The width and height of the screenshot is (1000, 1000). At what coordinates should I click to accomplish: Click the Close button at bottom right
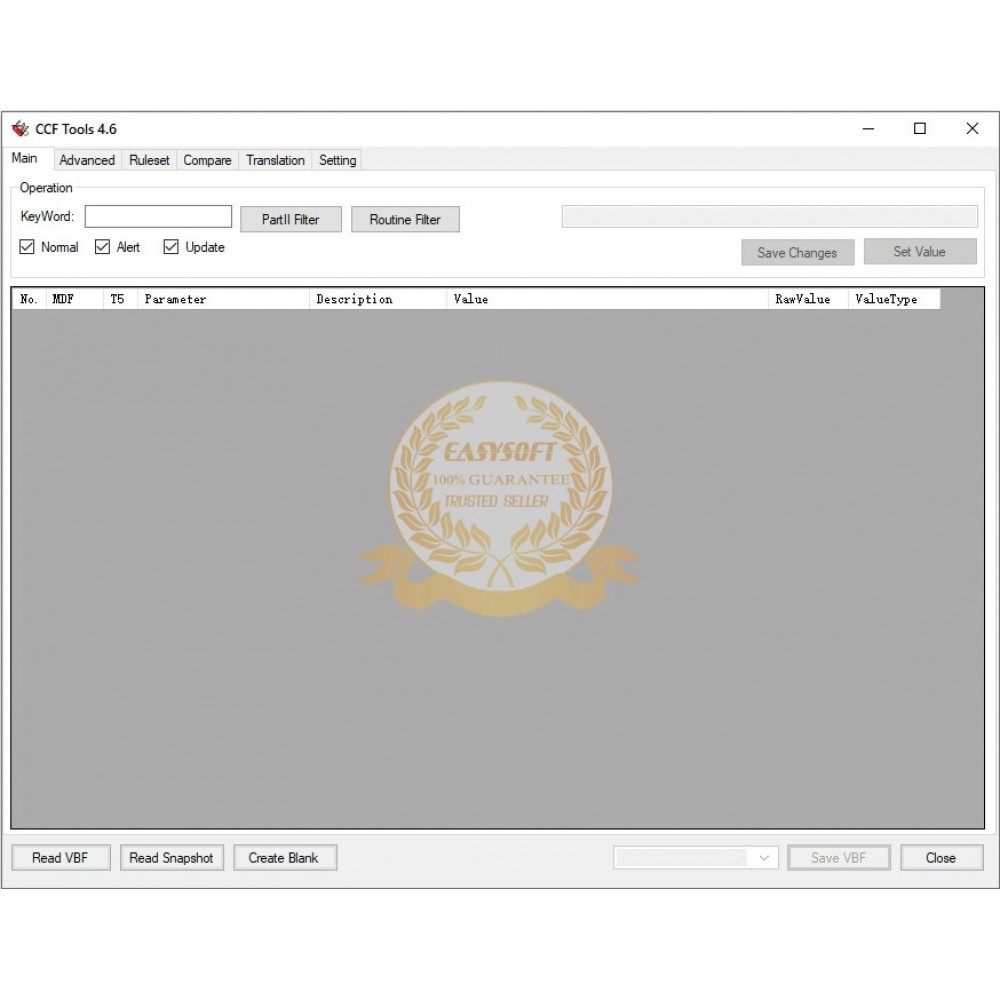tap(941, 858)
